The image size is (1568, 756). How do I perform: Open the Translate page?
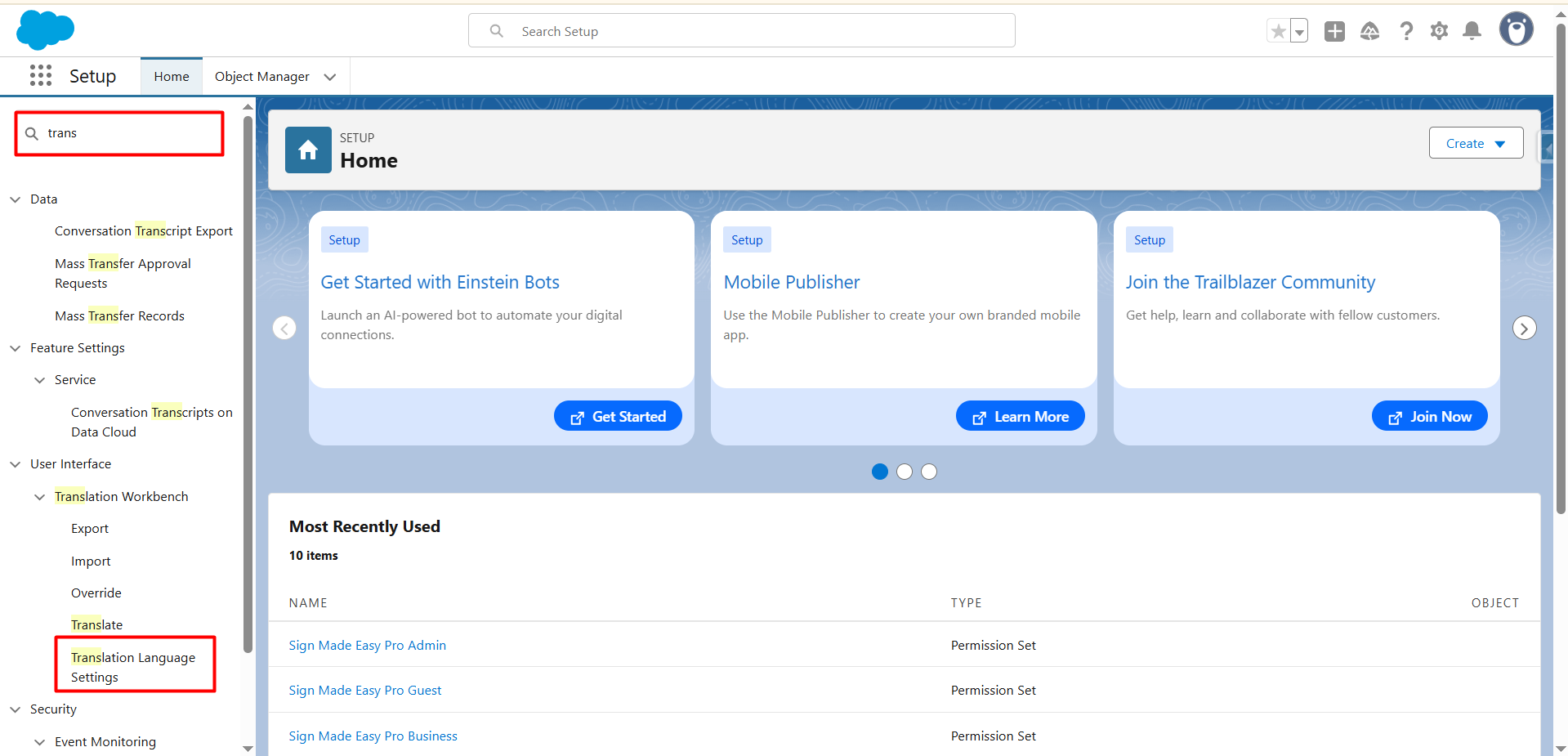click(x=96, y=625)
